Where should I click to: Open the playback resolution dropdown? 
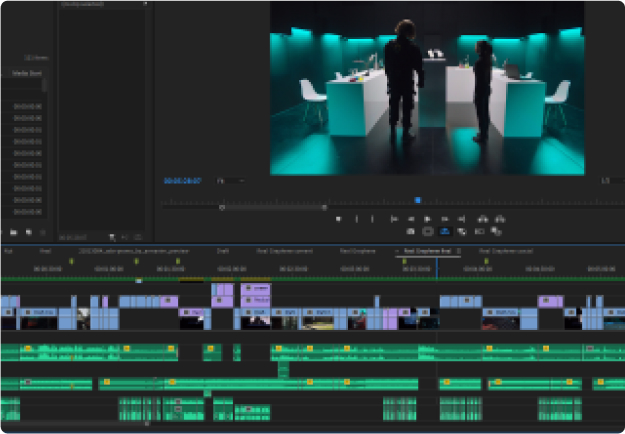[x=605, y=181]
